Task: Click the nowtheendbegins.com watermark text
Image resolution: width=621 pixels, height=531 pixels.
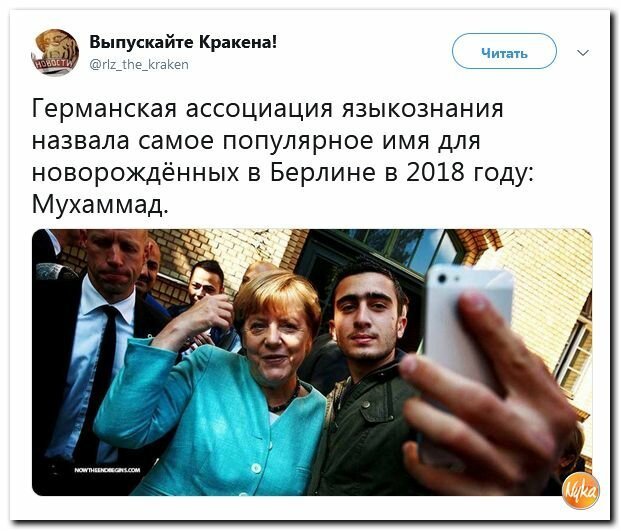Action: click(107, 470)
